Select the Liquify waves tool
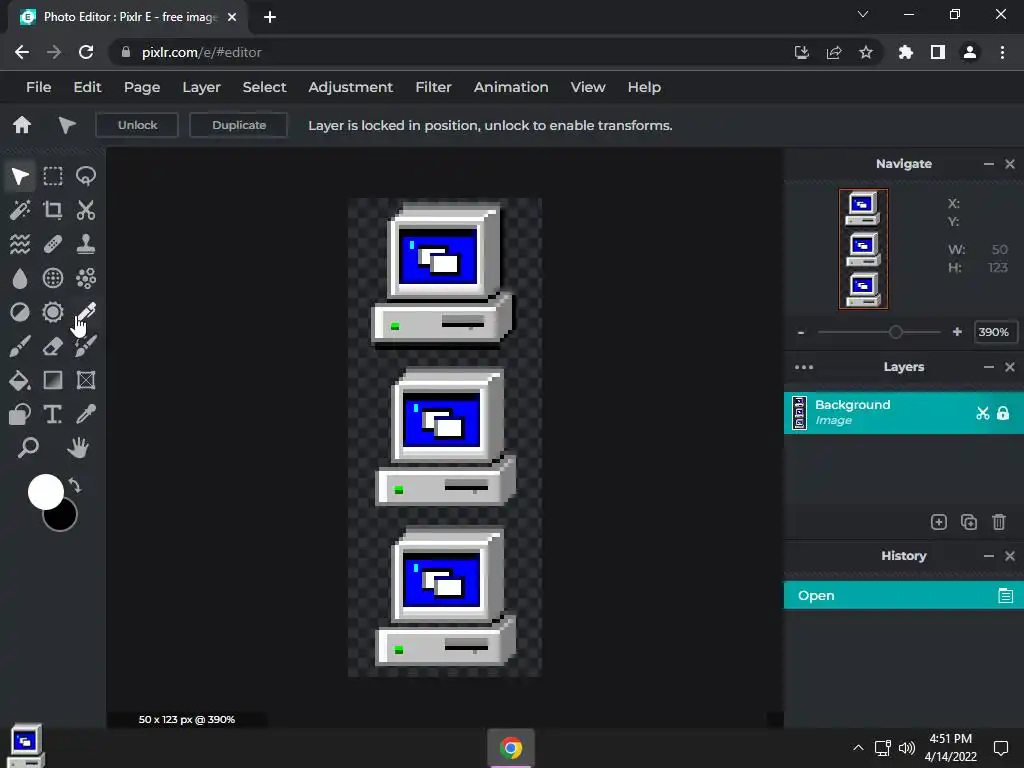Image resolution: width=1024 pixels, height=768 pixels. tap(20, 244)
